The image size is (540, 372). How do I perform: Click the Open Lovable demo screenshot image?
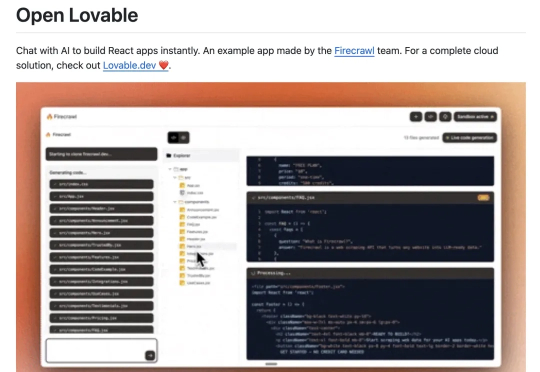(271, 227)
